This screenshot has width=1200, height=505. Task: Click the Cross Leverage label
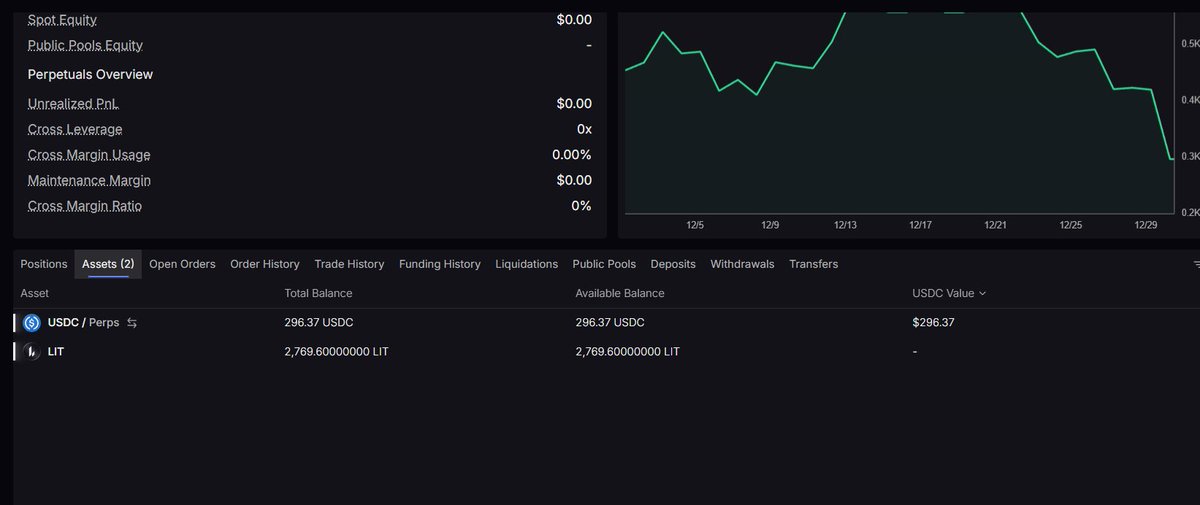click(75, 129)
